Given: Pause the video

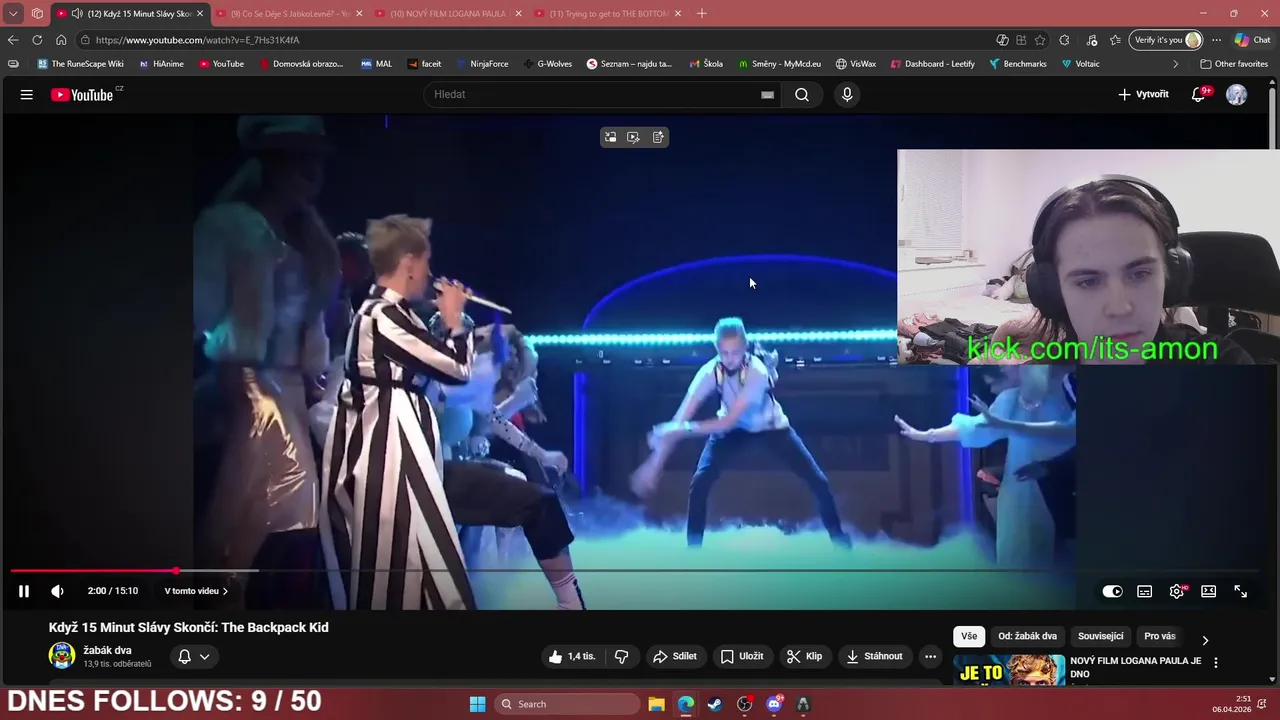Looking at the screenshot, I should pos(24,591).
